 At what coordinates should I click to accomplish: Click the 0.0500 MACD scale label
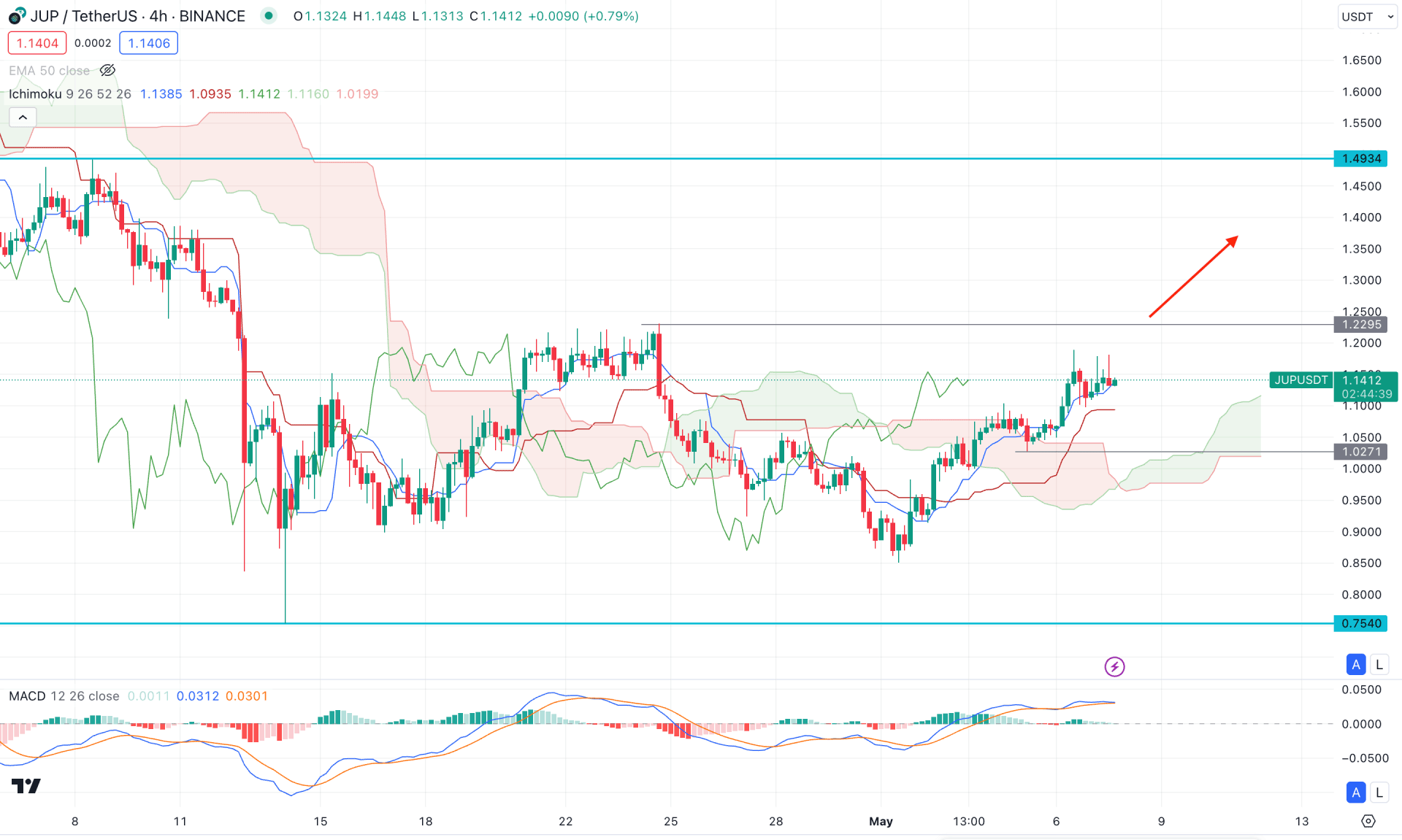coord(1362,690)
